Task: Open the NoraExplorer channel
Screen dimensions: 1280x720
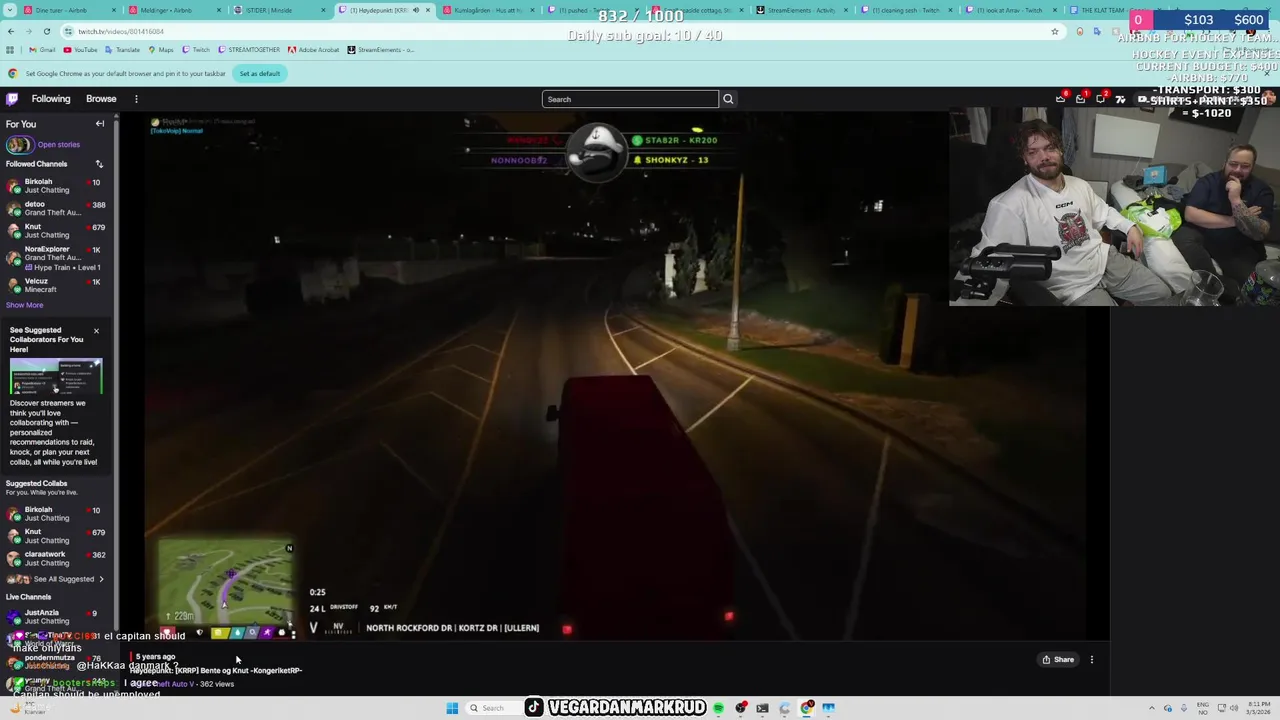Action: pos(56,257)
